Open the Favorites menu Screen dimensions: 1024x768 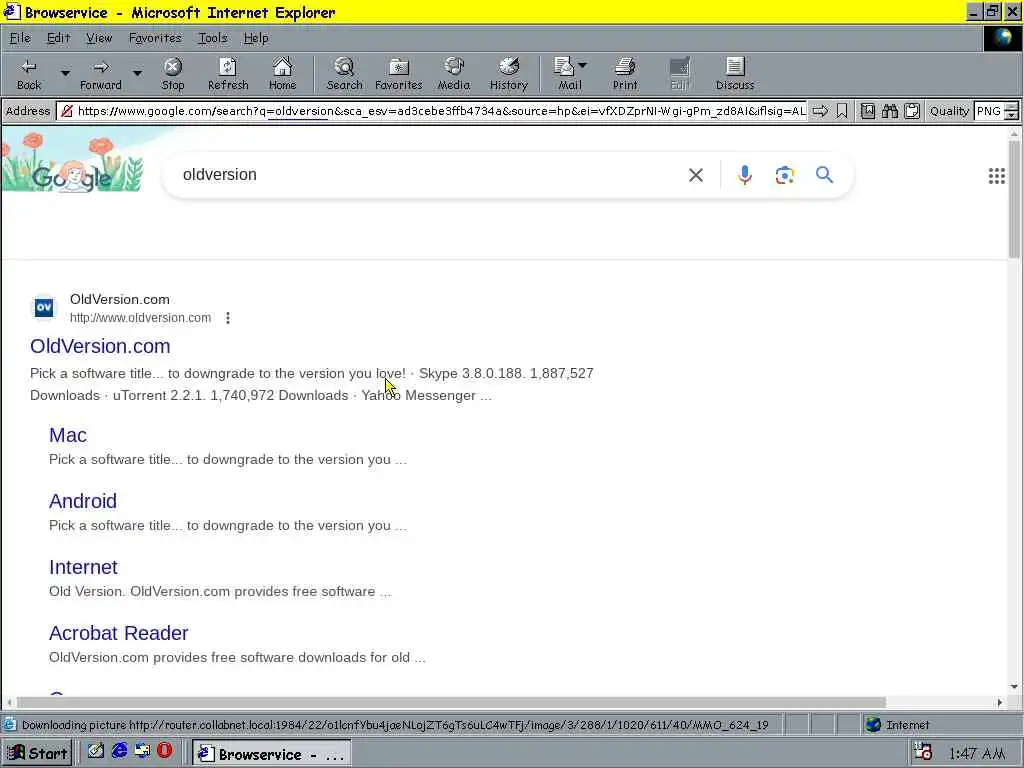click(155, 38)
